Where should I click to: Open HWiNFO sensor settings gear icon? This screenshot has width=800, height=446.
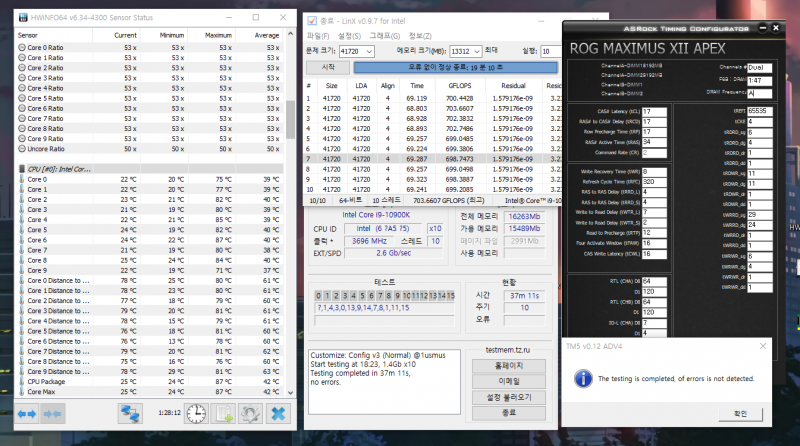(250, 414)
